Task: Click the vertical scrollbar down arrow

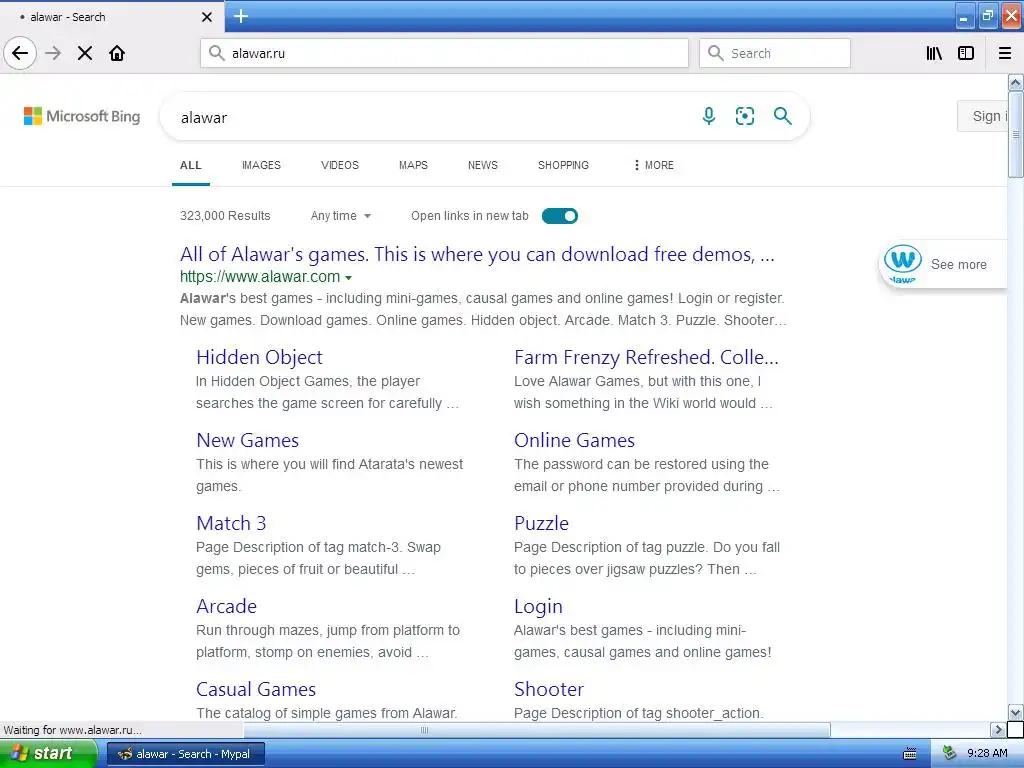Action: (1015, 712)
